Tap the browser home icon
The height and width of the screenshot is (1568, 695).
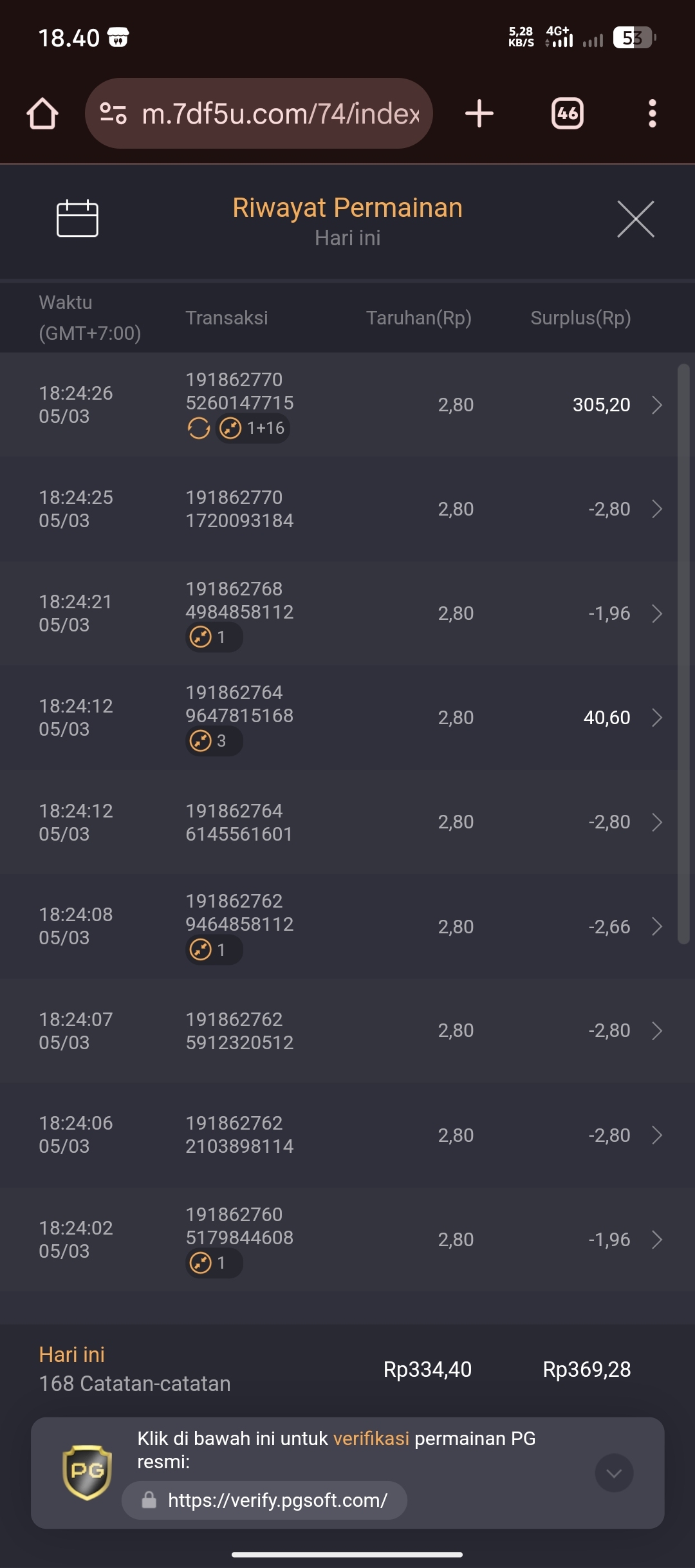pos(42,113)
